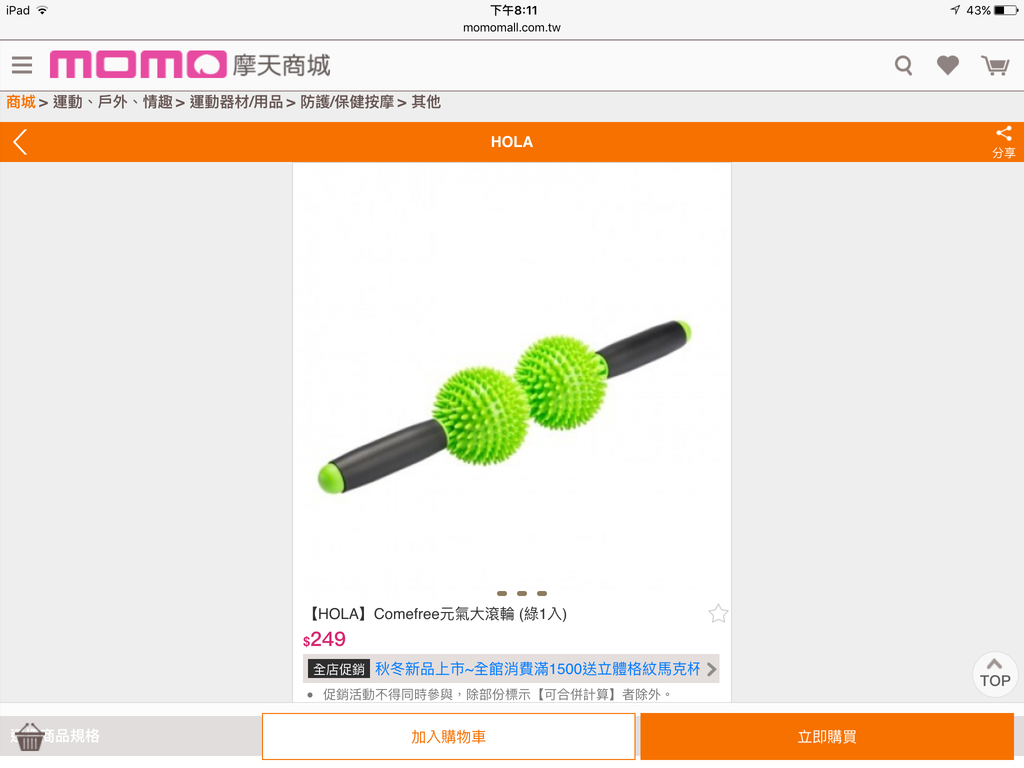Expand the store-wide promotion chevron
Screen dimensions: 1024x768
[x=711, y=669]
